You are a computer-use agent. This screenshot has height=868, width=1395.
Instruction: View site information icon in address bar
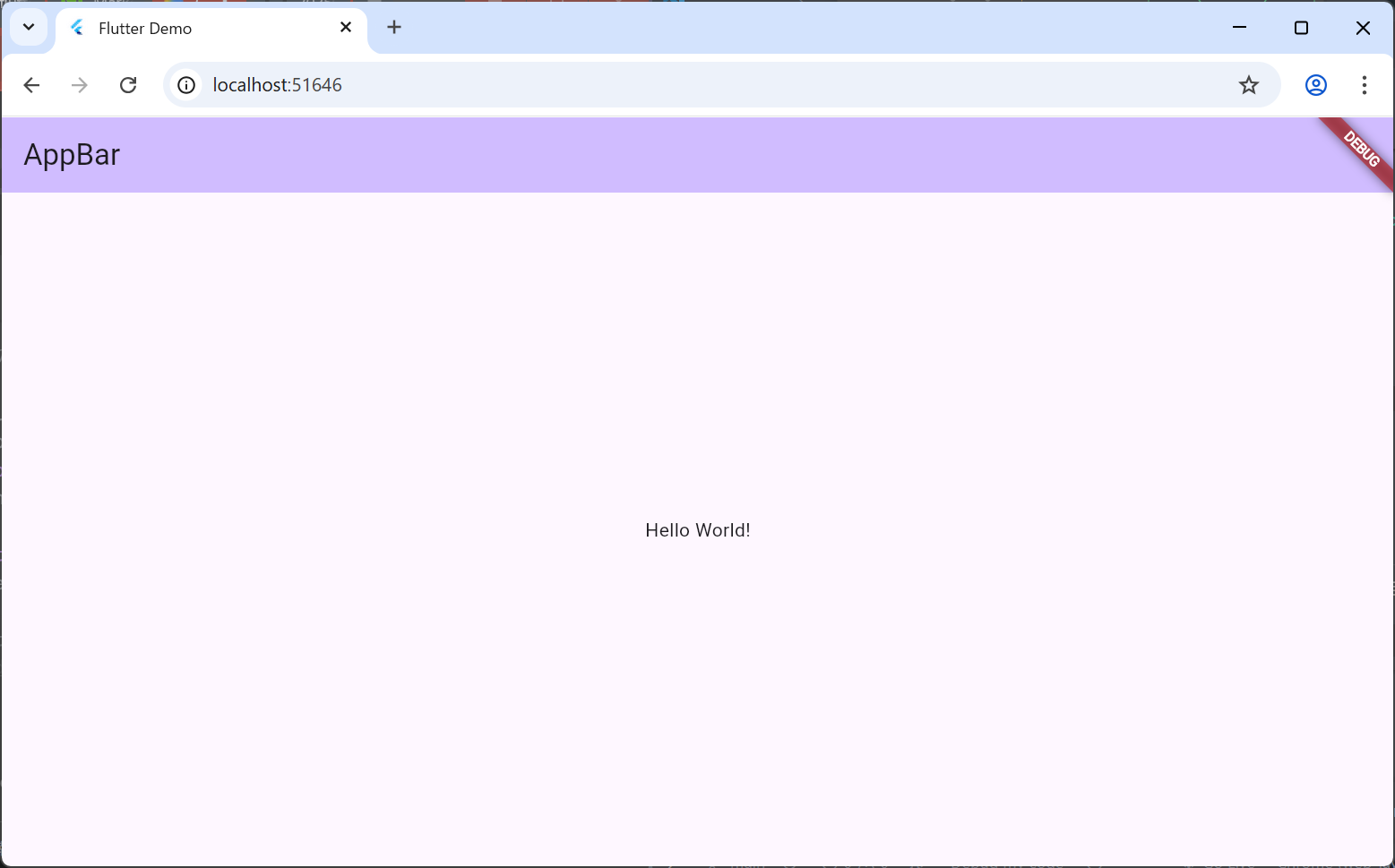click(x=186, y=85)
